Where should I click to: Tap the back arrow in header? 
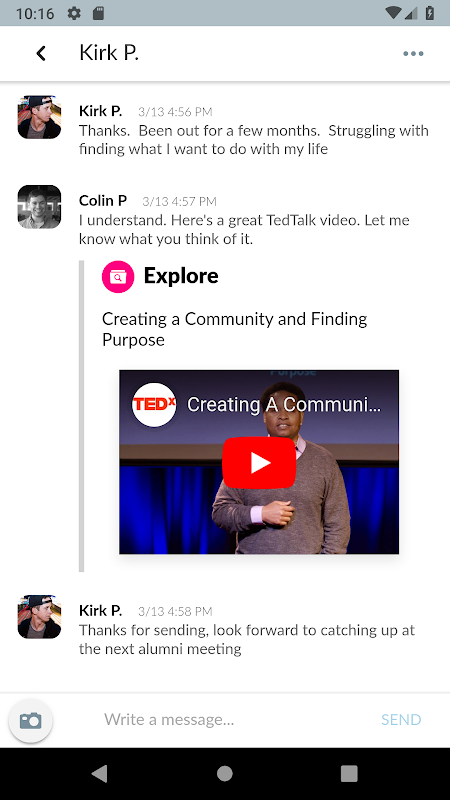41,53
